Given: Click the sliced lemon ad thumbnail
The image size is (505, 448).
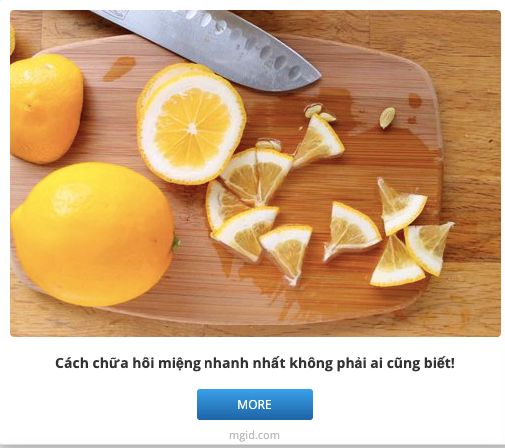Looking at the screenshot, I should pos(255,173).
